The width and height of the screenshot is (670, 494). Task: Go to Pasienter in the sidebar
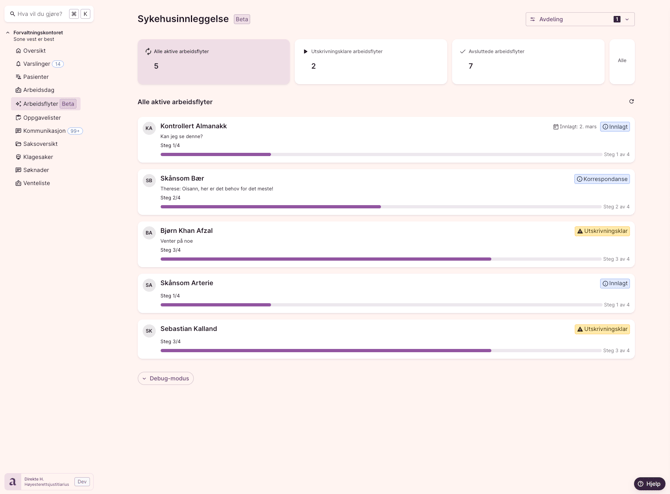point(36,77)
